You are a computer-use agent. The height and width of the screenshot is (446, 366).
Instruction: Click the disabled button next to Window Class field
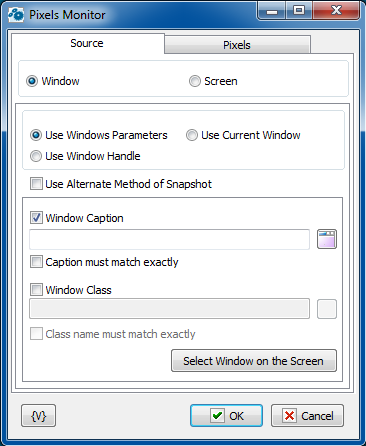(x=327, y=309)
